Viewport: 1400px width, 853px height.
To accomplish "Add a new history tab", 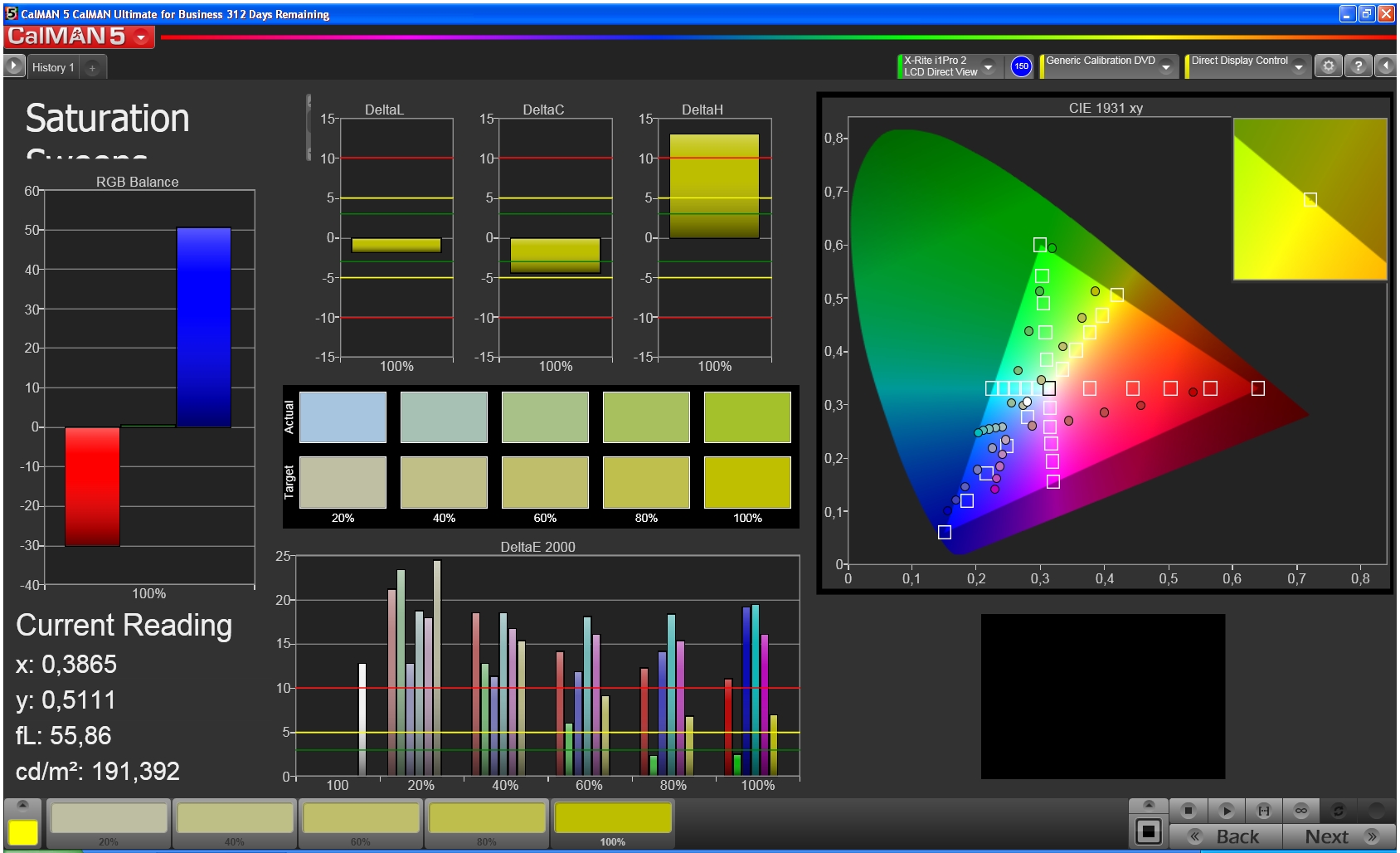I will [92, 68].
